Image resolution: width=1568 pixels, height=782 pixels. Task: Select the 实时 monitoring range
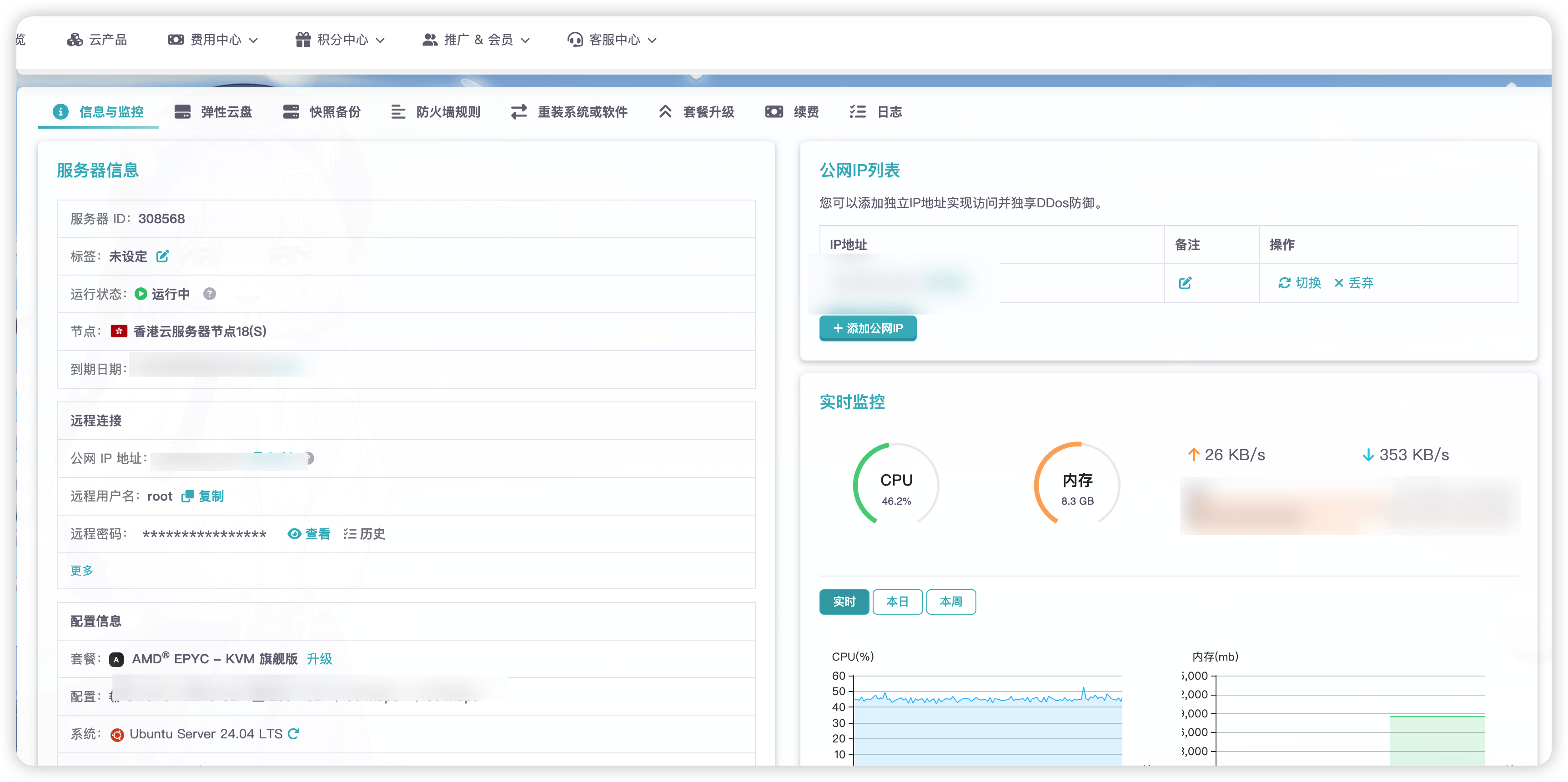844,602
